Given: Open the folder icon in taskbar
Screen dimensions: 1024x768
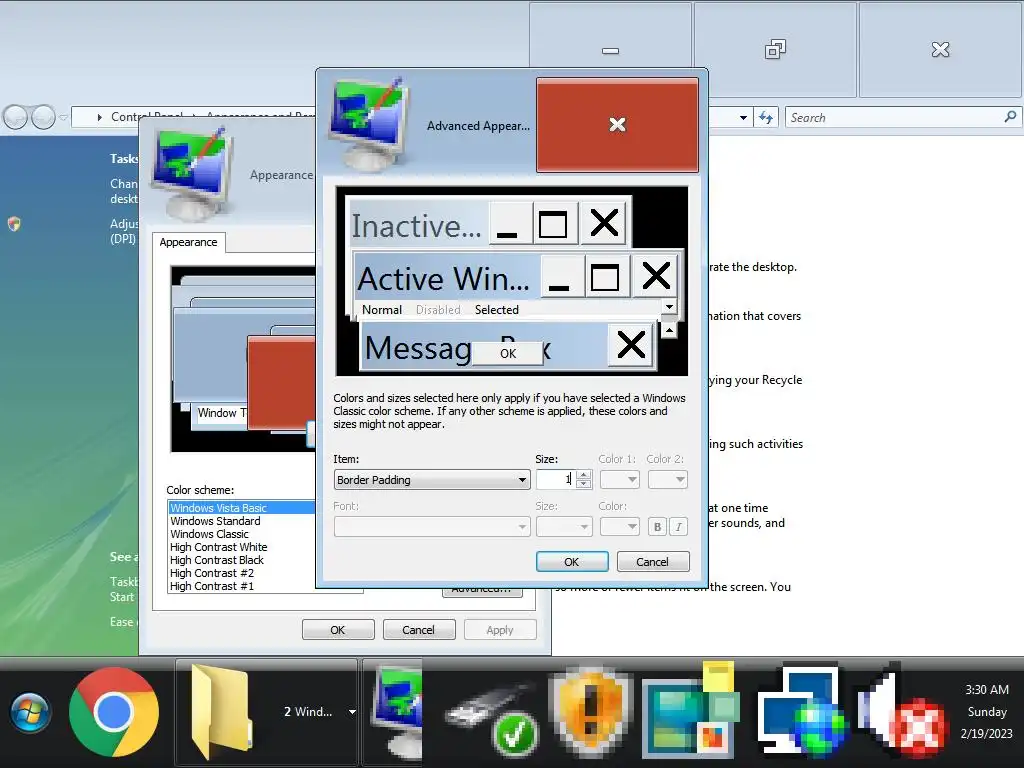Looking at the screenshot, I should click(x=221, y=712).
